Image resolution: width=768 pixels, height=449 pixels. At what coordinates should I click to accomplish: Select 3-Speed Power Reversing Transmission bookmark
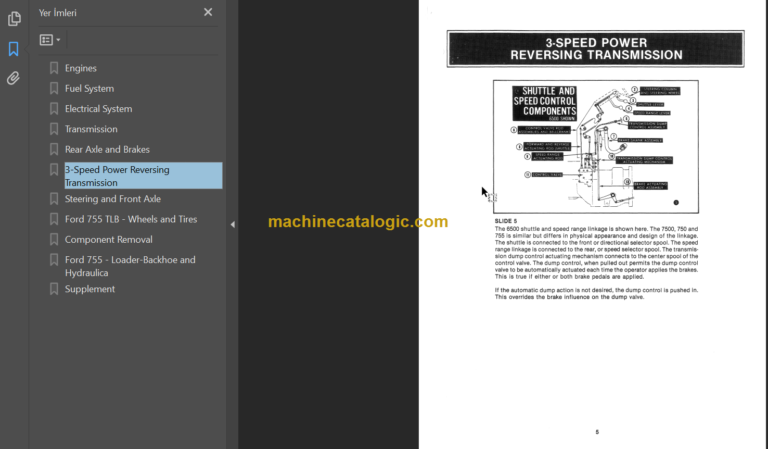pos(143,176)
